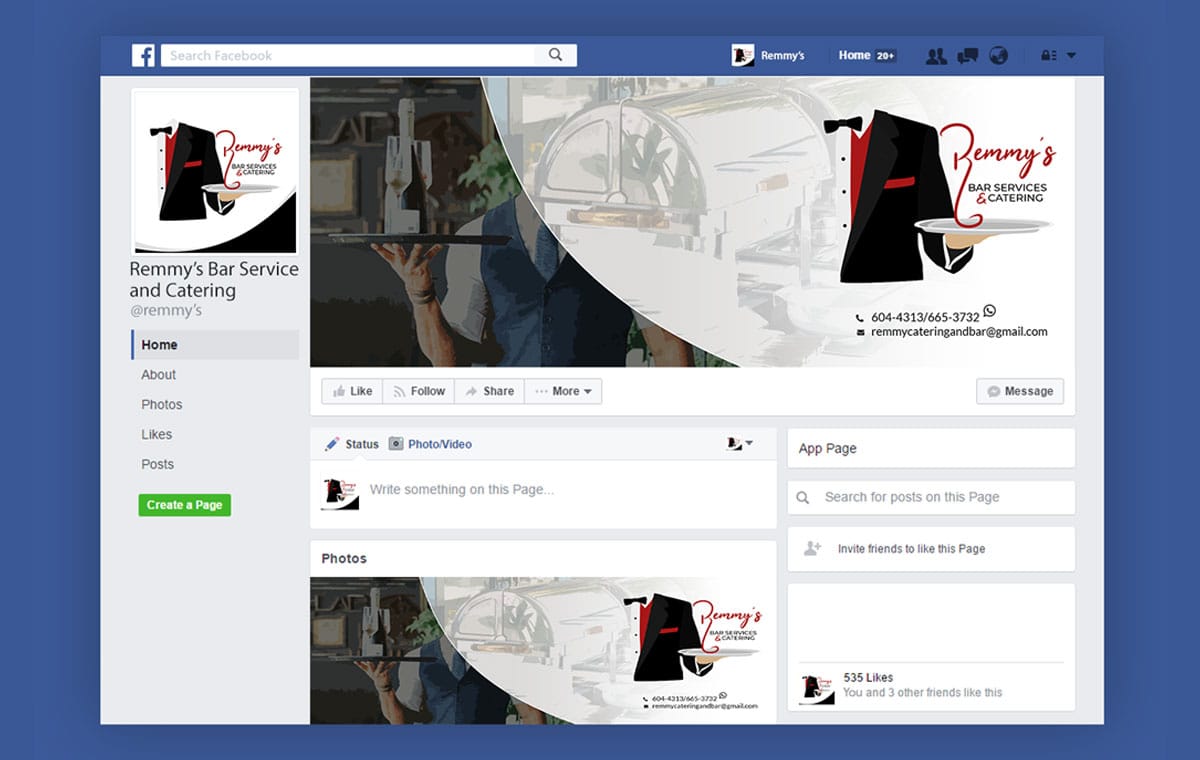Screen dimensions: 1200x760
Task: Select About in the left sidebar
Action: click(x=158, y=374)
